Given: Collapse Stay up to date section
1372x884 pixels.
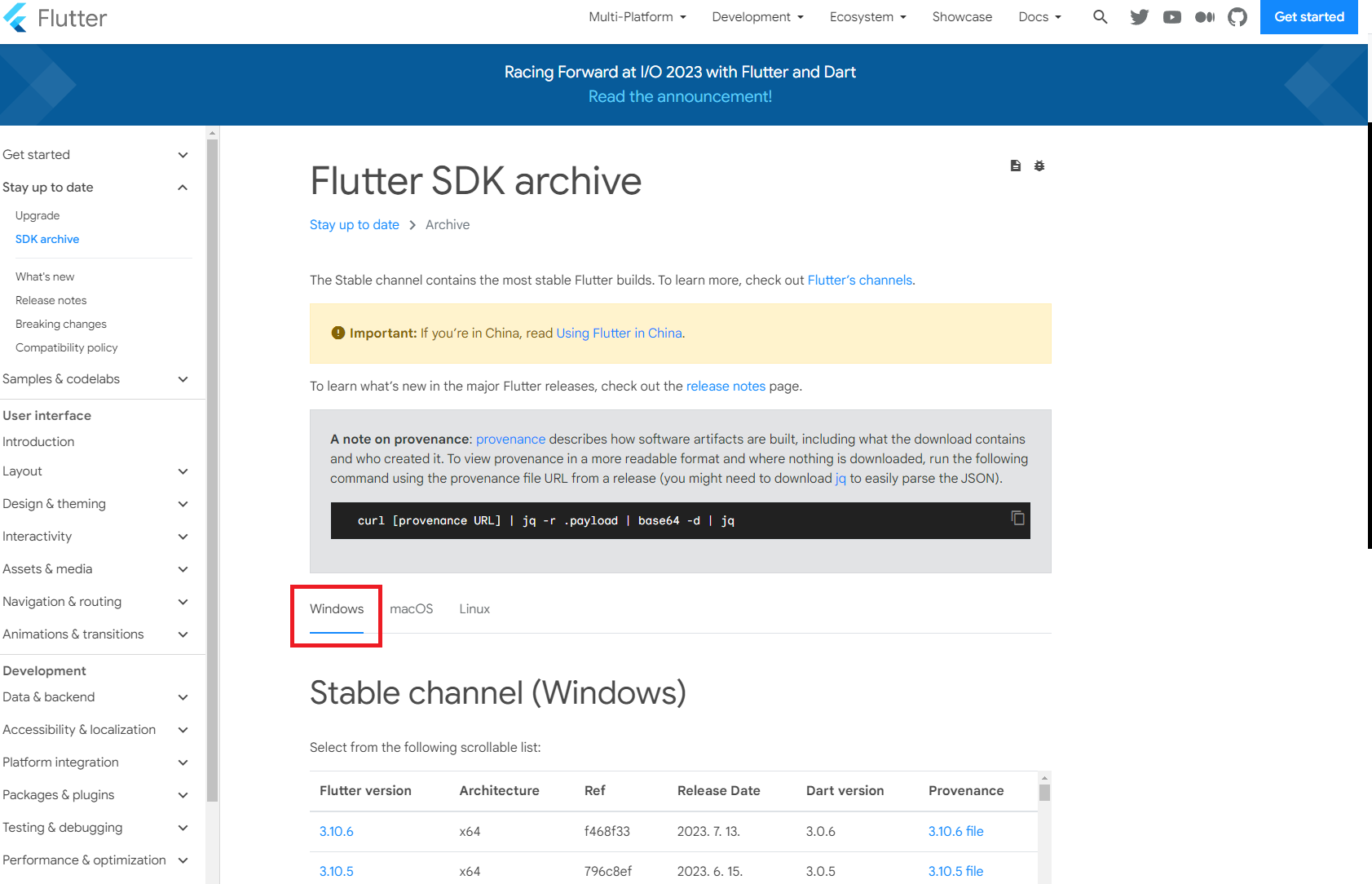Looking at the screenshot, I should coord(183,188).
